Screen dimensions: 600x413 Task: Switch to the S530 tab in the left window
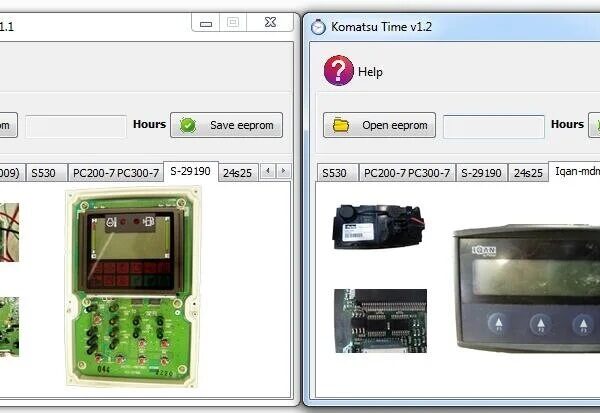pos(46,173)
